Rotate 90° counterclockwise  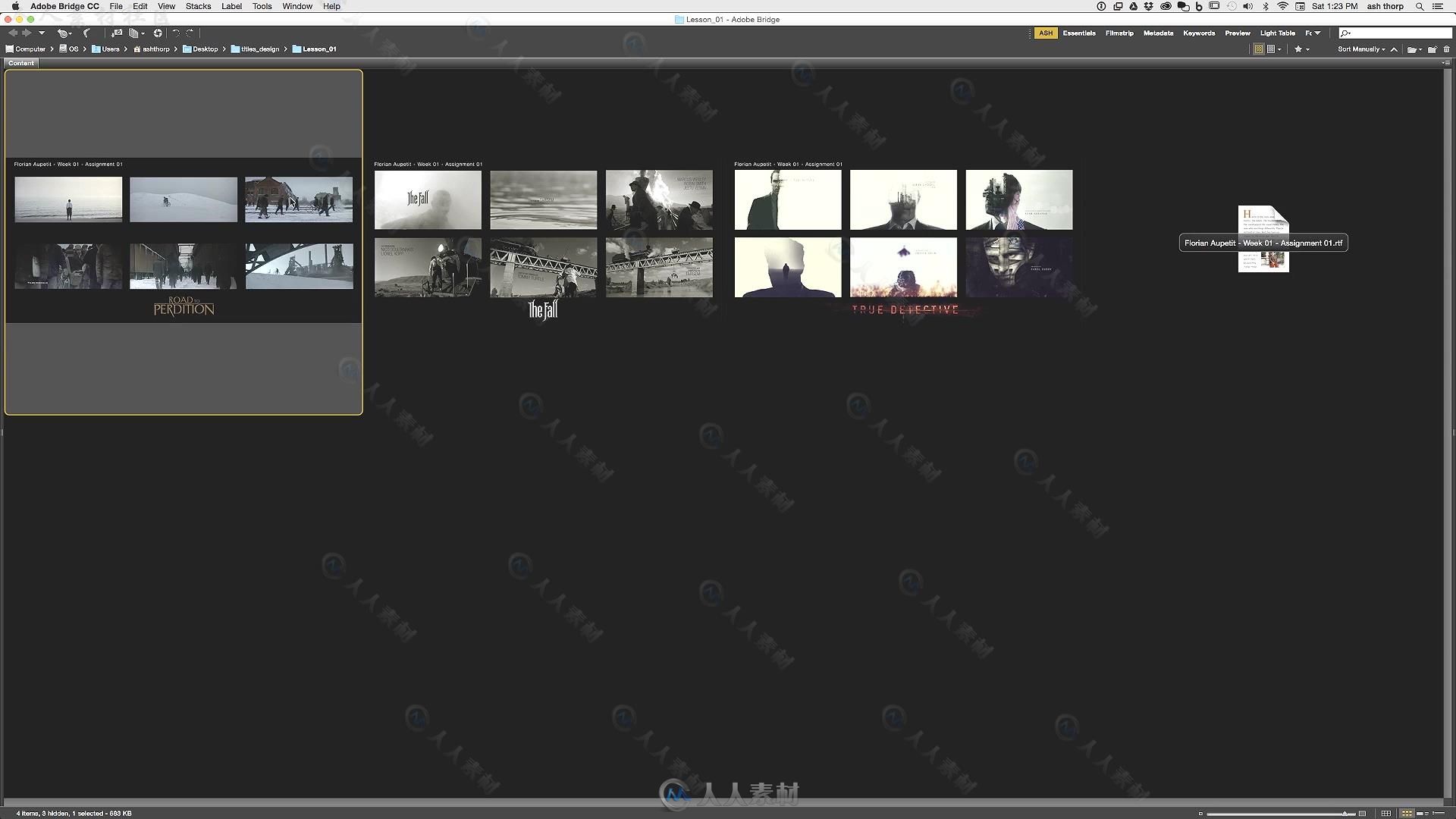pyautogui.click(x=176, y=33)
